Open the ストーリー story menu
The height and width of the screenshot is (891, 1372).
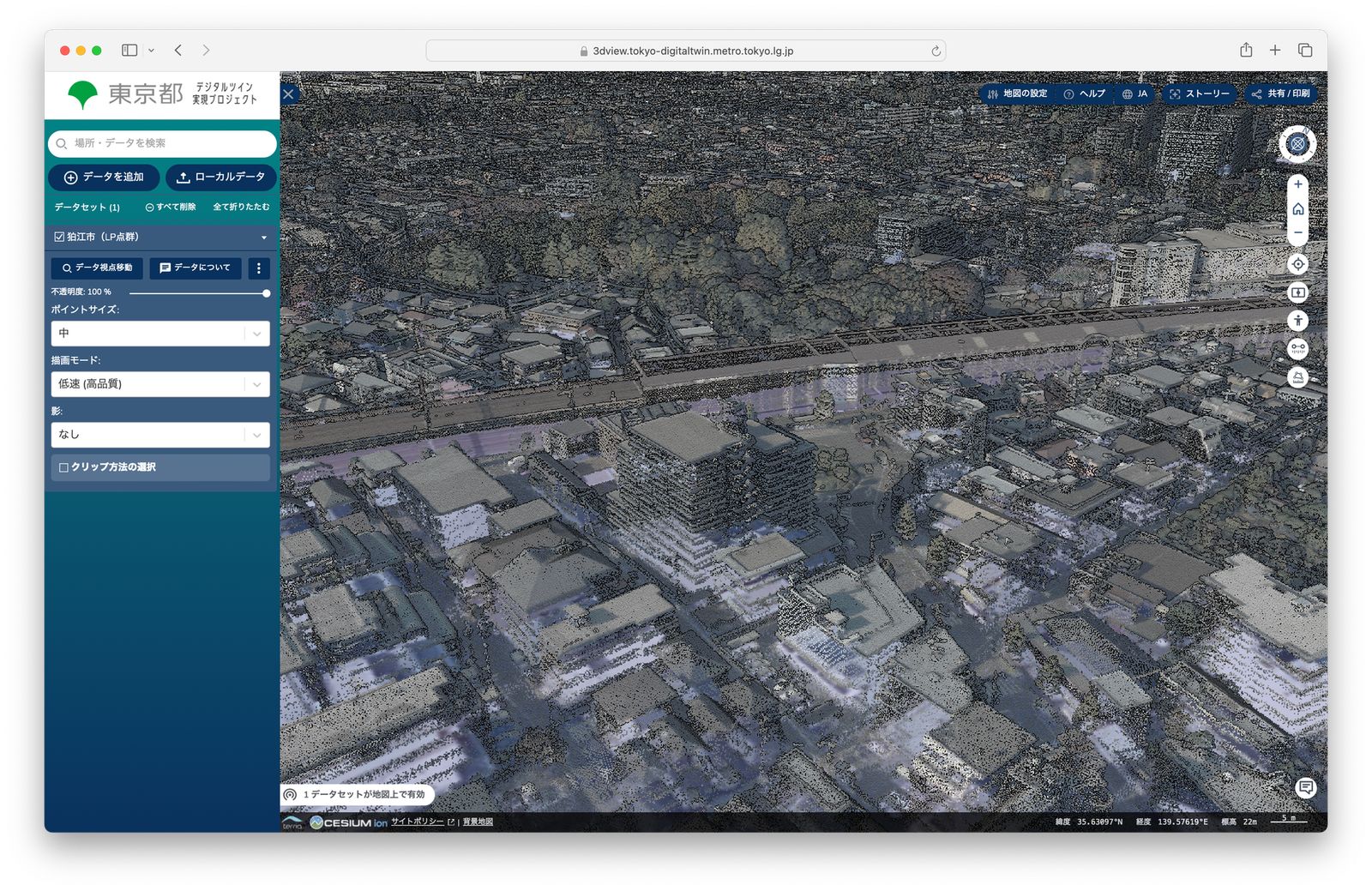pos(1199,94)
